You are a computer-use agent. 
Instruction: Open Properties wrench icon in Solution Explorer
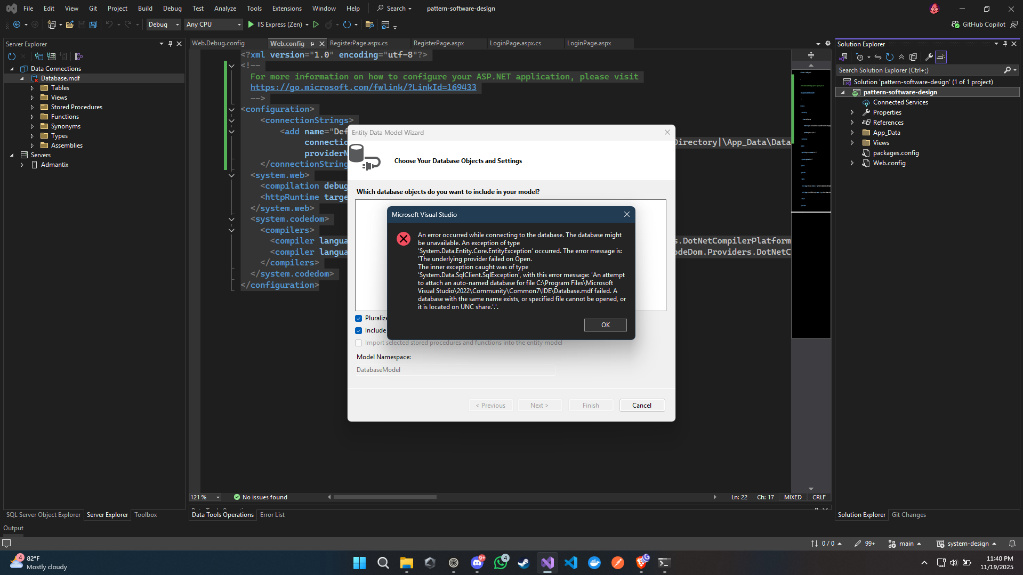click(929, 57)
